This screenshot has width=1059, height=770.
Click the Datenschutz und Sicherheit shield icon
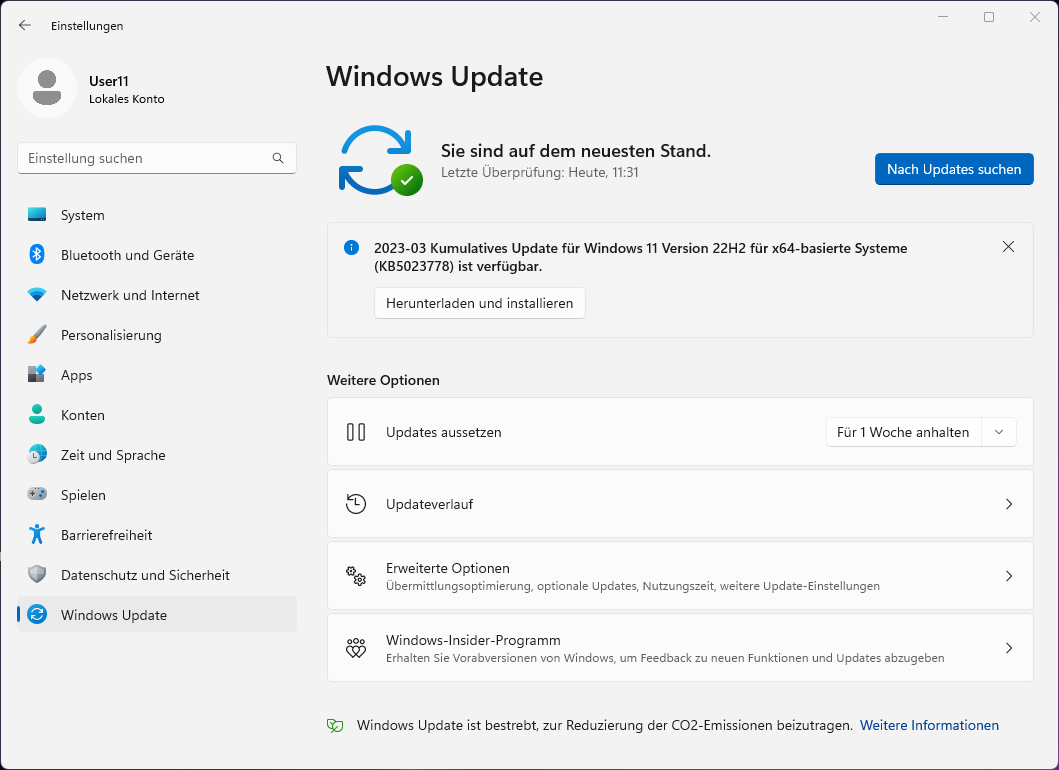point(37,575)
